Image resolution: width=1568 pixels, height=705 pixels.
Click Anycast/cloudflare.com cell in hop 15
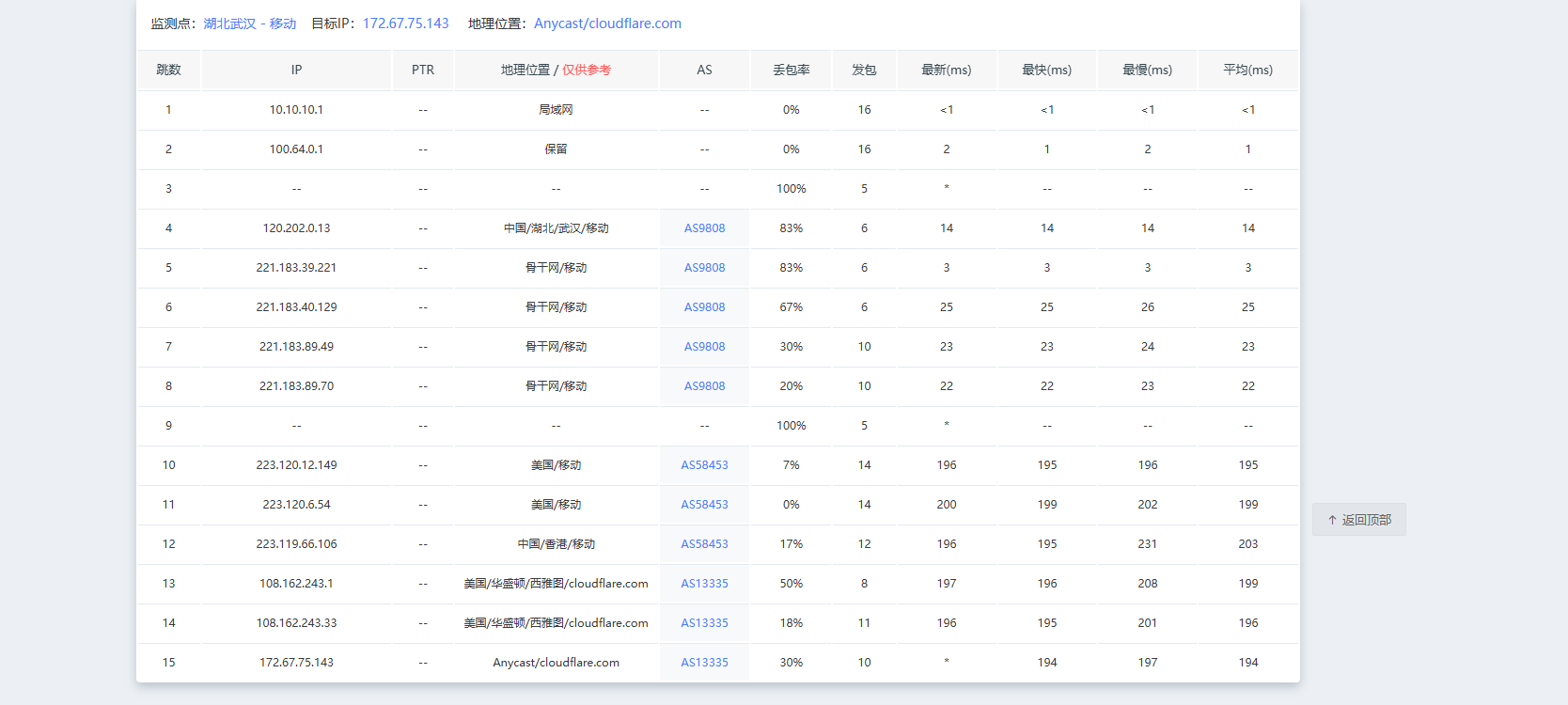(557, 663)
